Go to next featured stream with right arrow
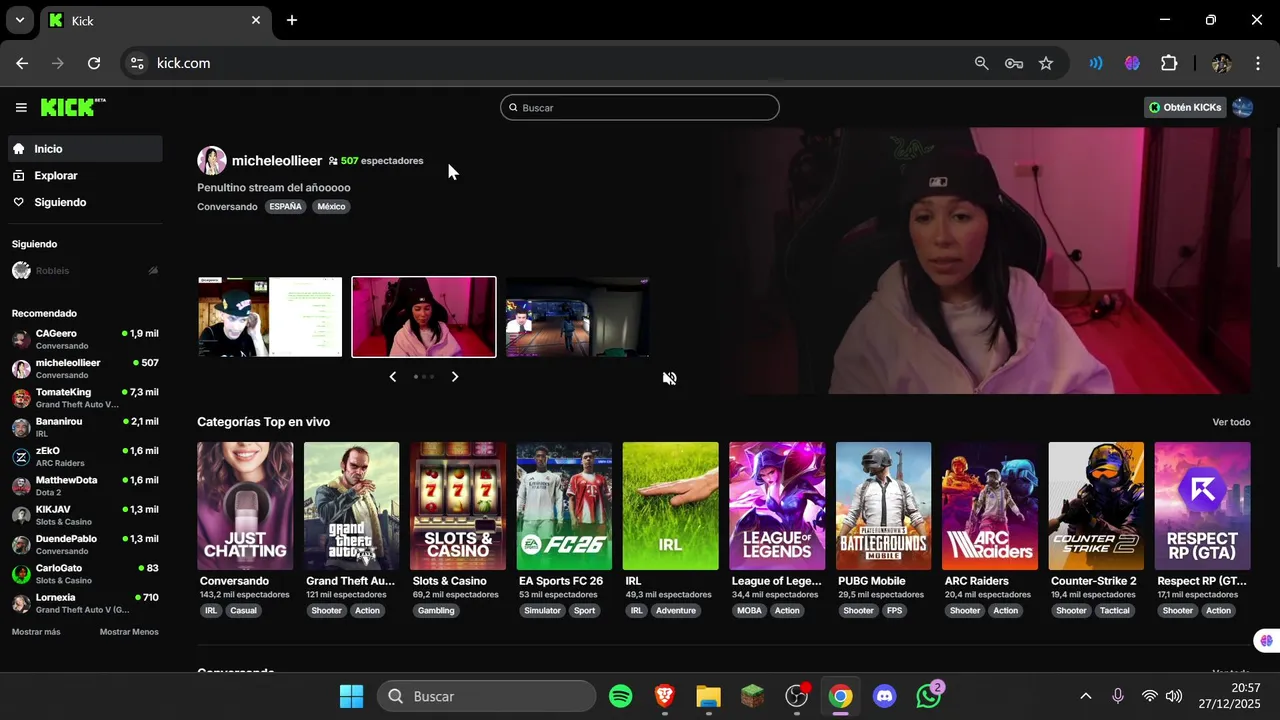 click(x=455, y=377)
